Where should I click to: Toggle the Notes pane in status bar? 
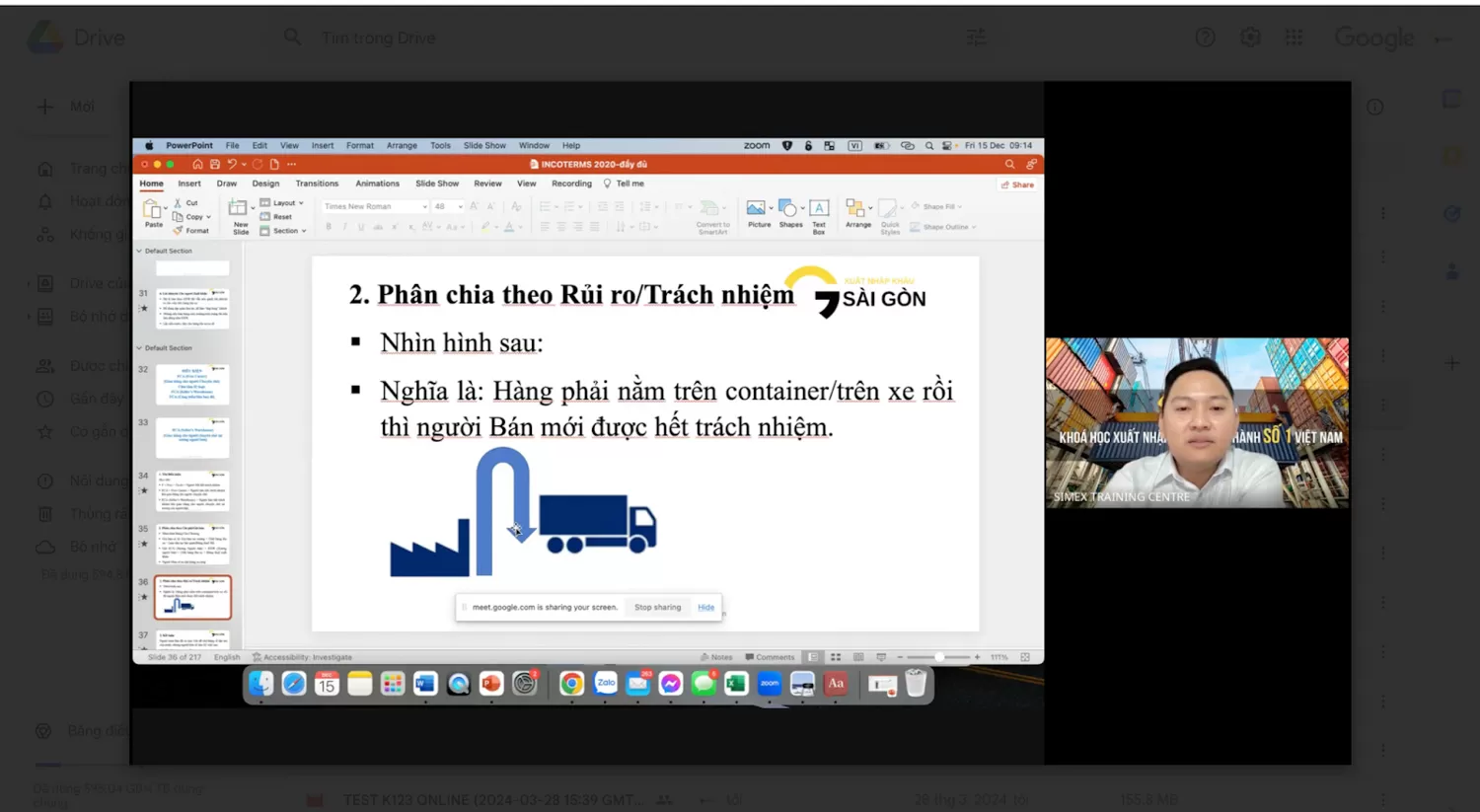click(716, 657)
